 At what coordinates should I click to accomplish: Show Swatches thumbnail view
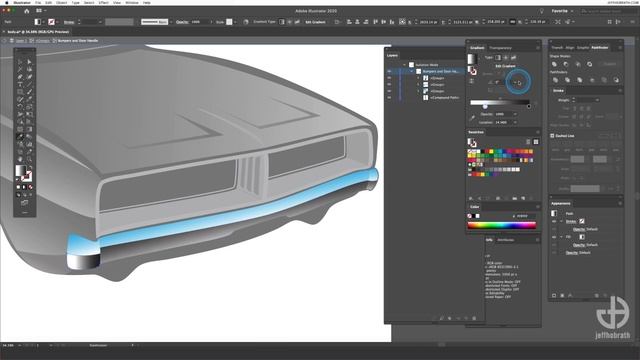click(x=536, y=142)
